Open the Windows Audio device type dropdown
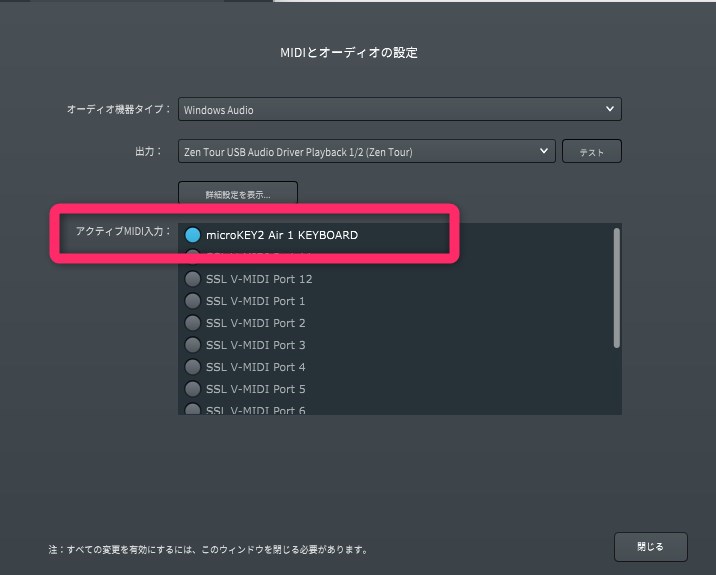Image resolution: width=716 pixels, height=575 pixels. coord(399,110)
